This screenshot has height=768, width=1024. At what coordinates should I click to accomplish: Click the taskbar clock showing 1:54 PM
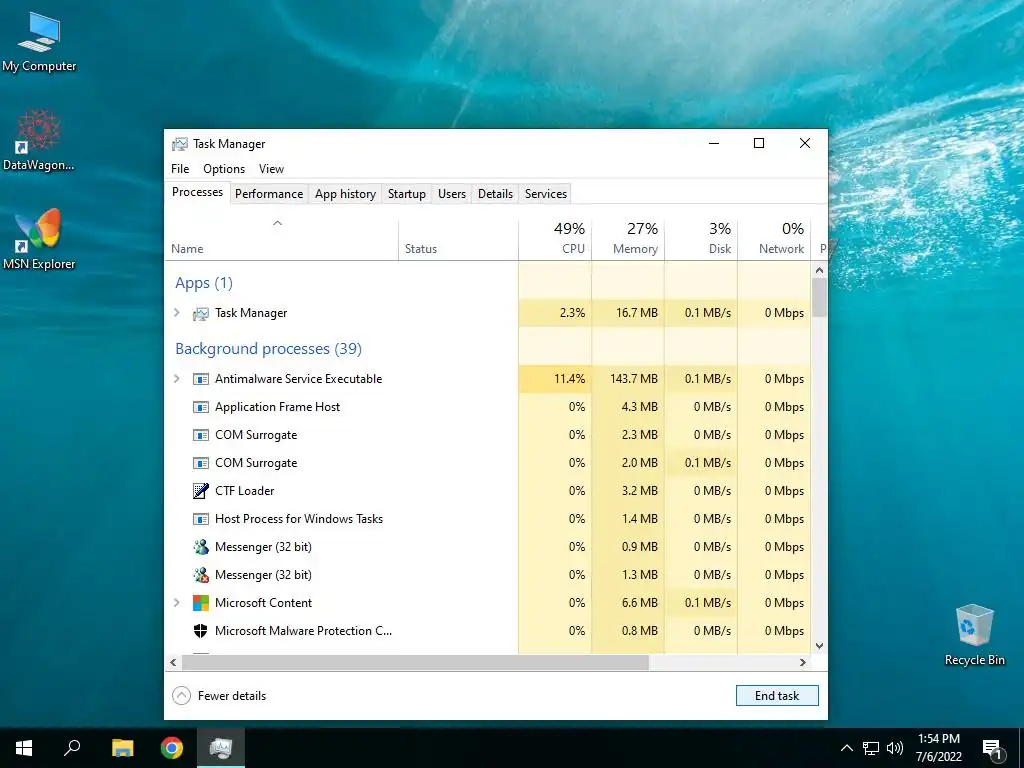point(938,748)
